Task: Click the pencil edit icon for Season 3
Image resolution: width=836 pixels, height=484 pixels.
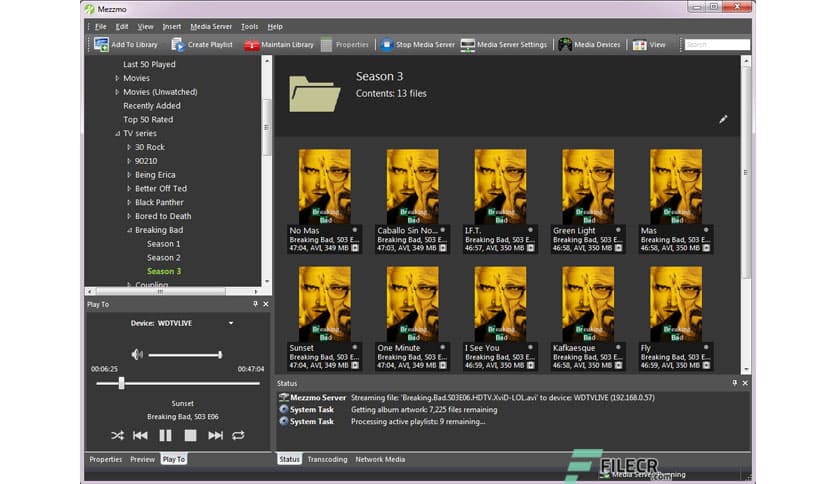Action: click(723, 119)
